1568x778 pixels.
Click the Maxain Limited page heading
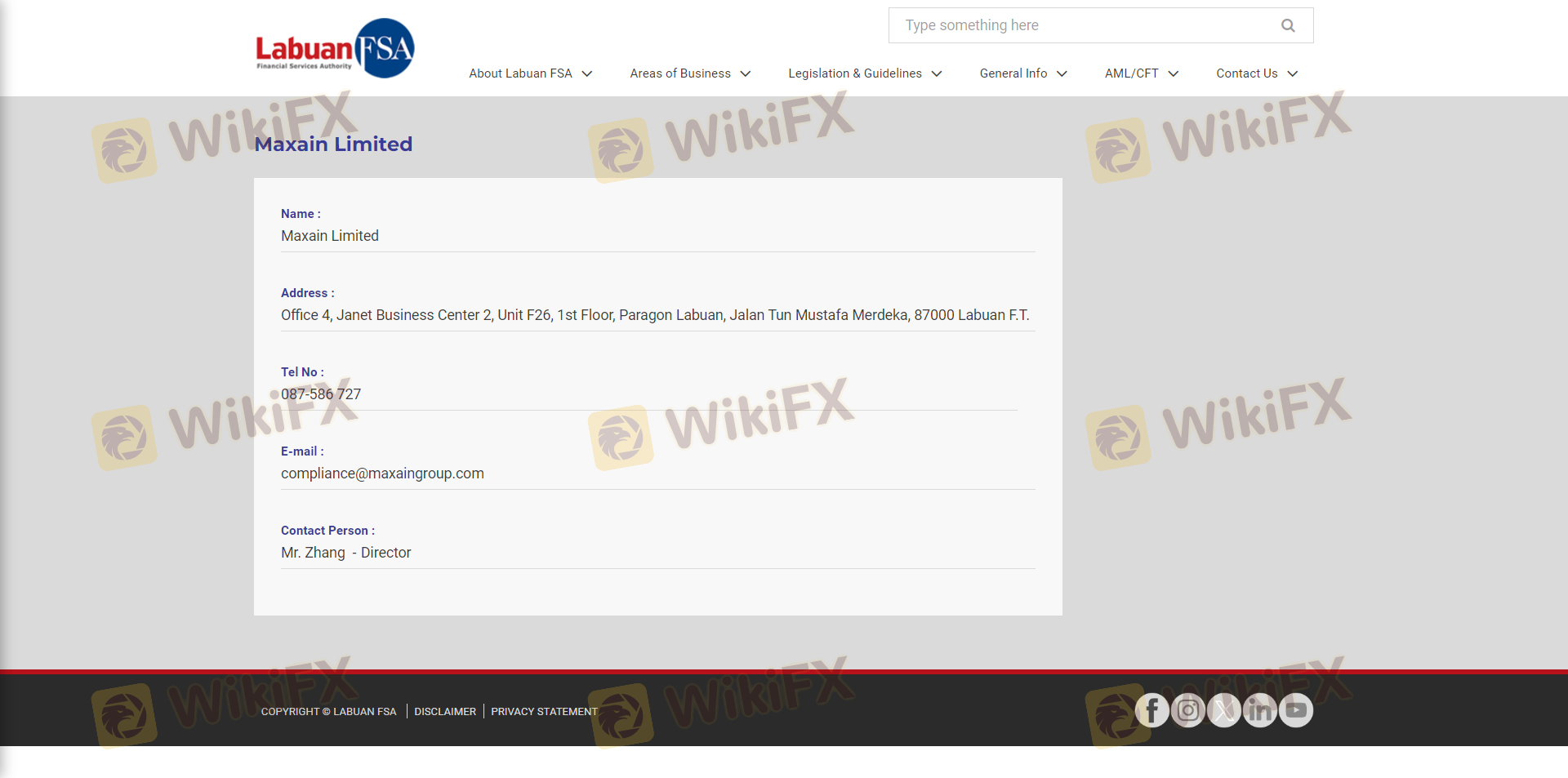click(333, 144)
